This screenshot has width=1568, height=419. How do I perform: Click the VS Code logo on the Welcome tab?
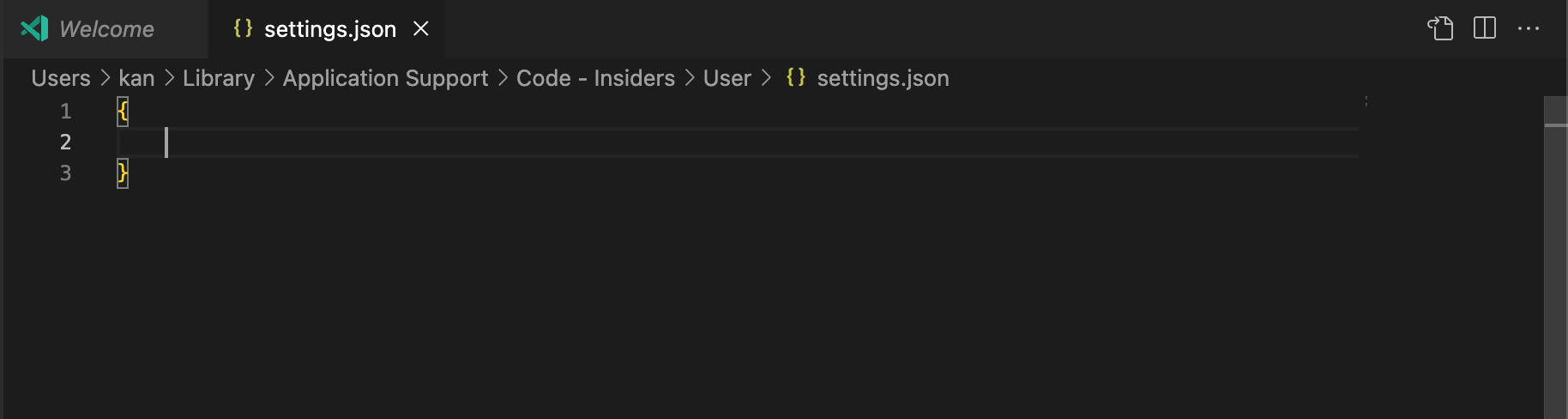pos(34,28)
